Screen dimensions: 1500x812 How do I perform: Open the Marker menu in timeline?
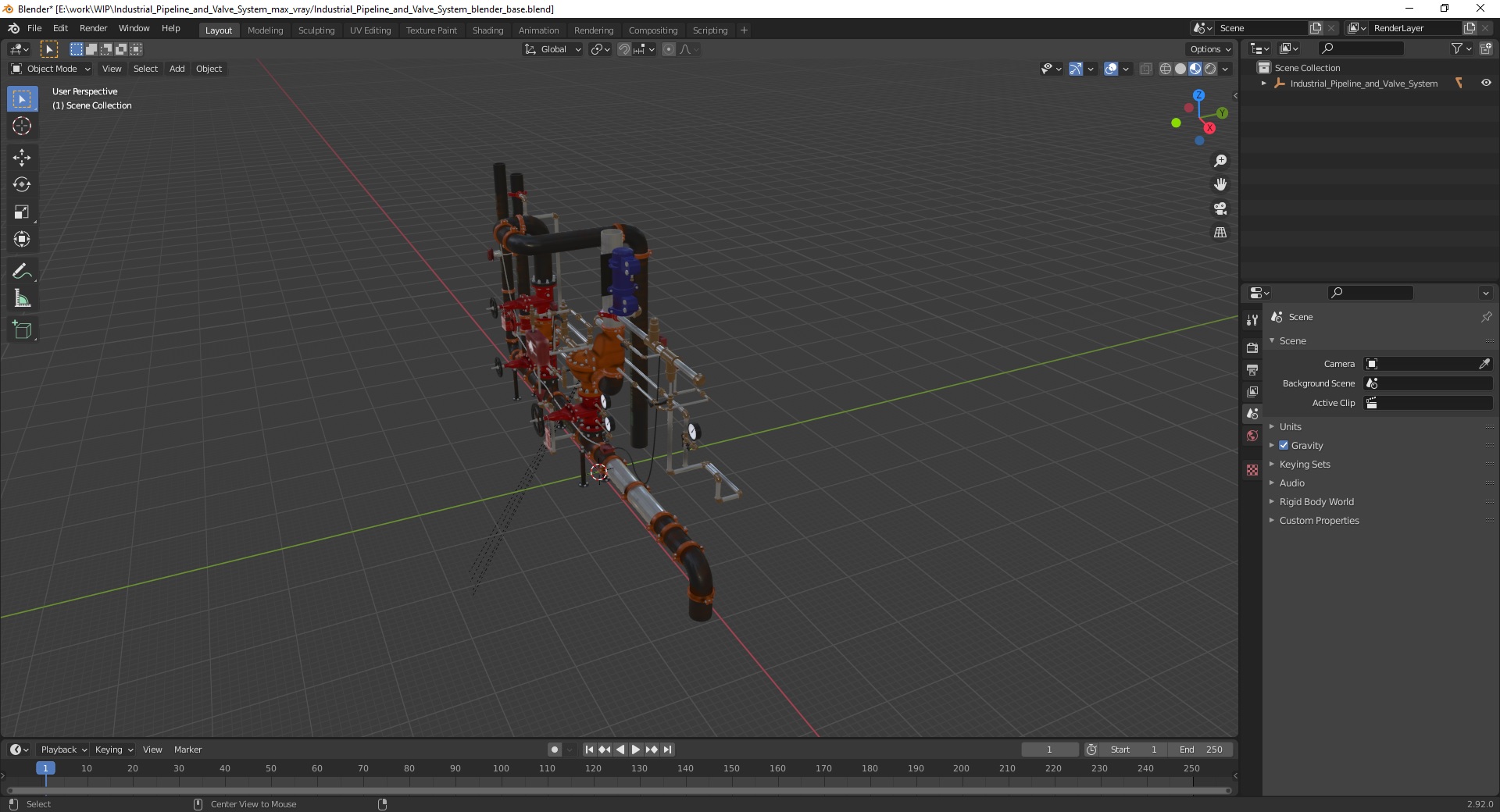(x=187, y=750)
